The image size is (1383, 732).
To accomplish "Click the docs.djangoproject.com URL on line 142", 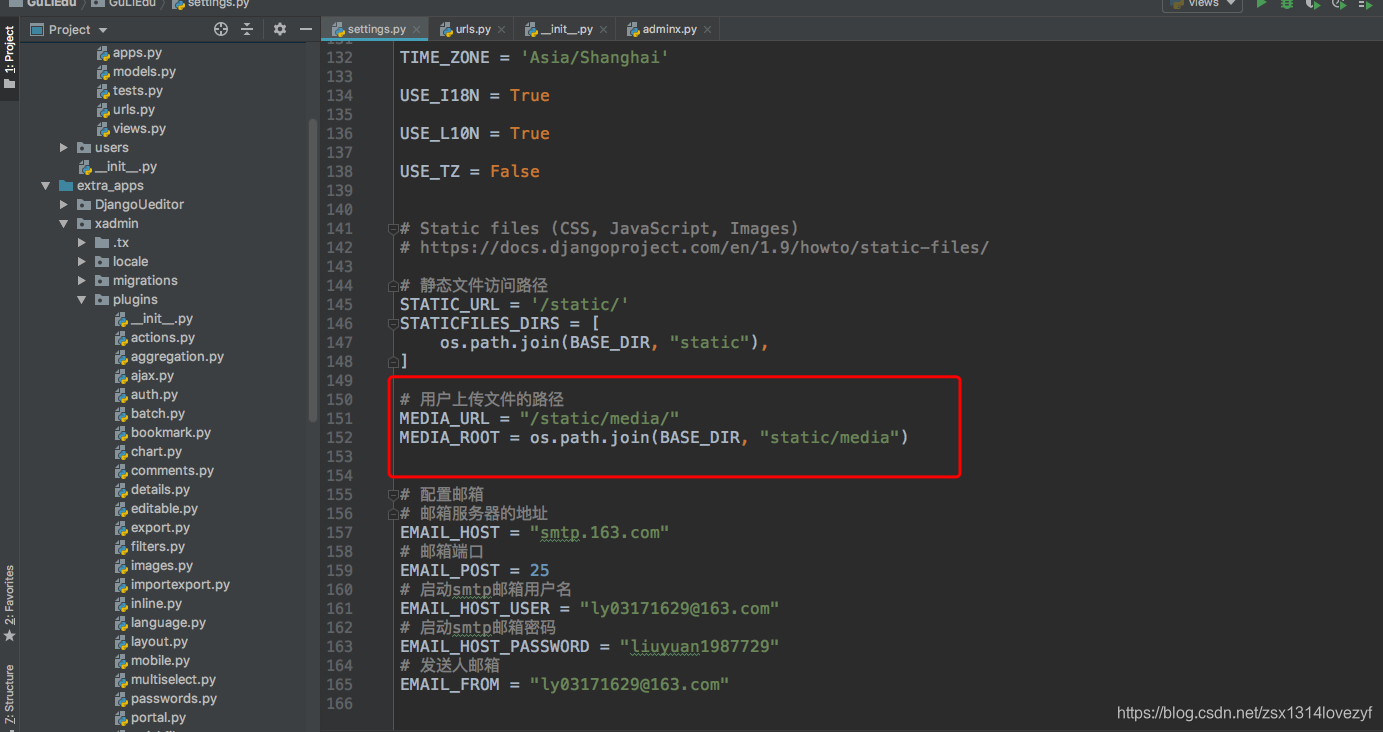I will pos(704,247).
